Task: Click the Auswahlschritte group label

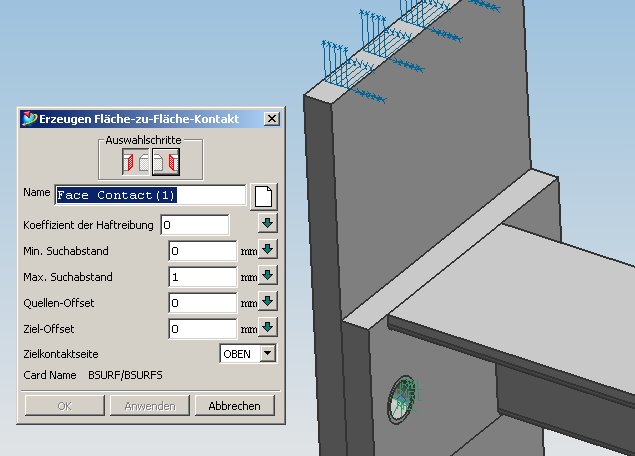Action: click(143, 140)
